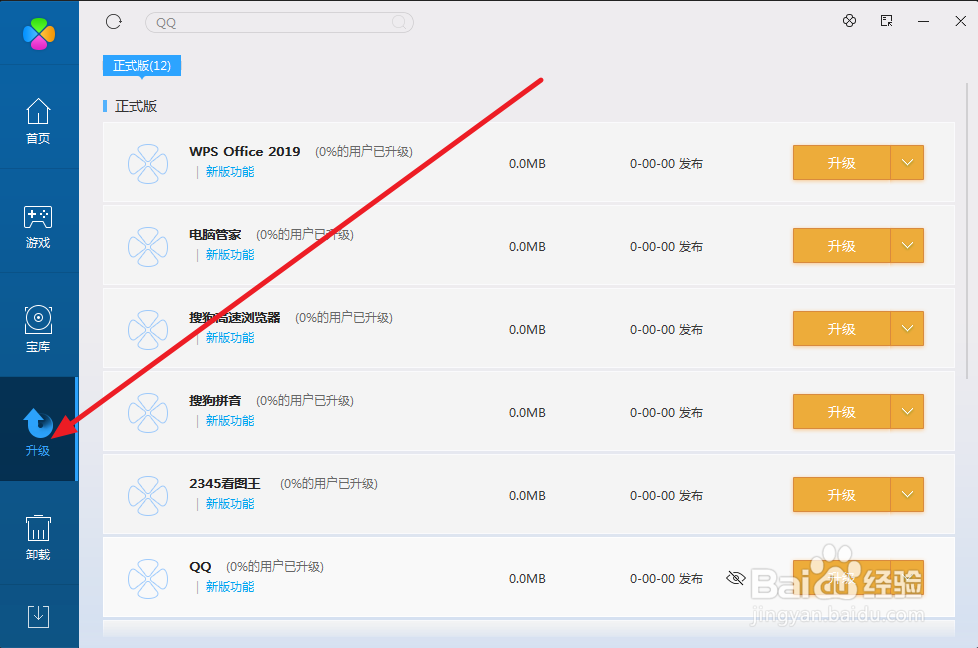Switch to the 正式版(12) tab
This screenshot has width=978, height=648.
coord(142,65)
